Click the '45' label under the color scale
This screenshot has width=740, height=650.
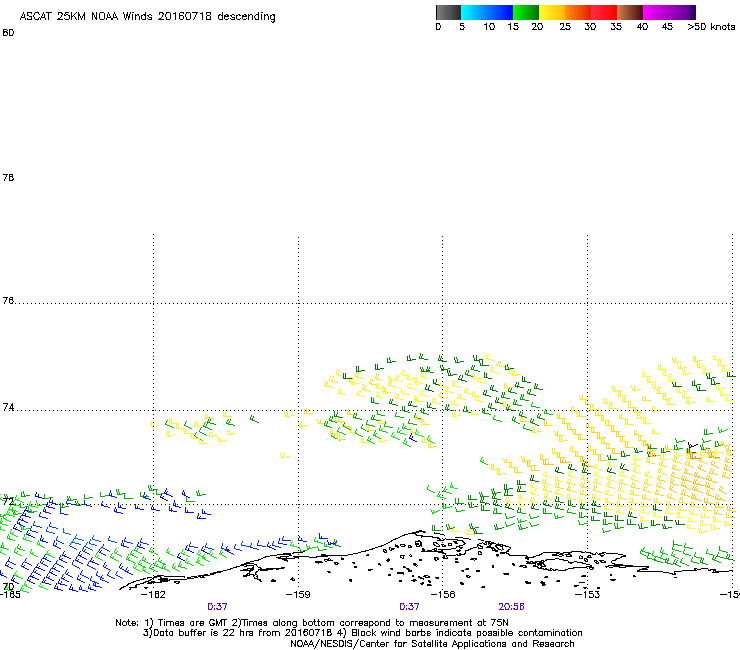point(667,27)
